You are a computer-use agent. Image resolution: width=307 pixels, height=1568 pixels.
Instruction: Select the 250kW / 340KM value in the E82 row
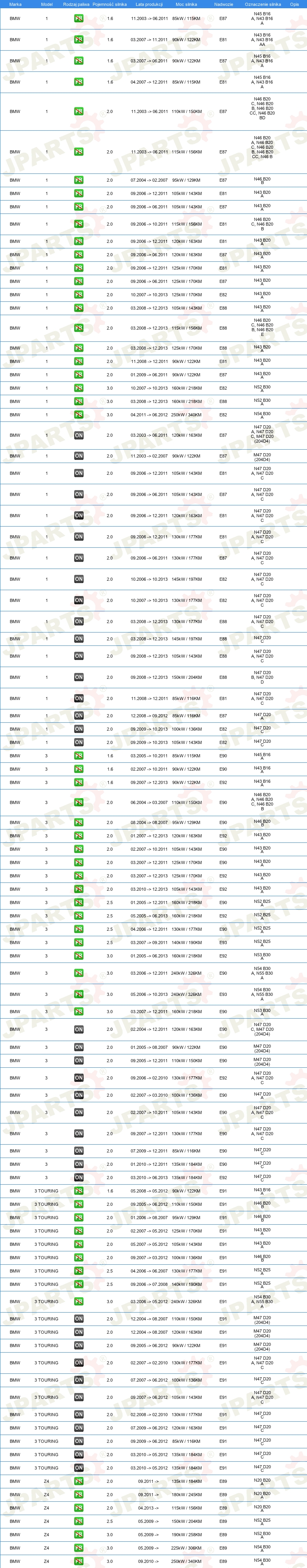(x=186, y=415)
